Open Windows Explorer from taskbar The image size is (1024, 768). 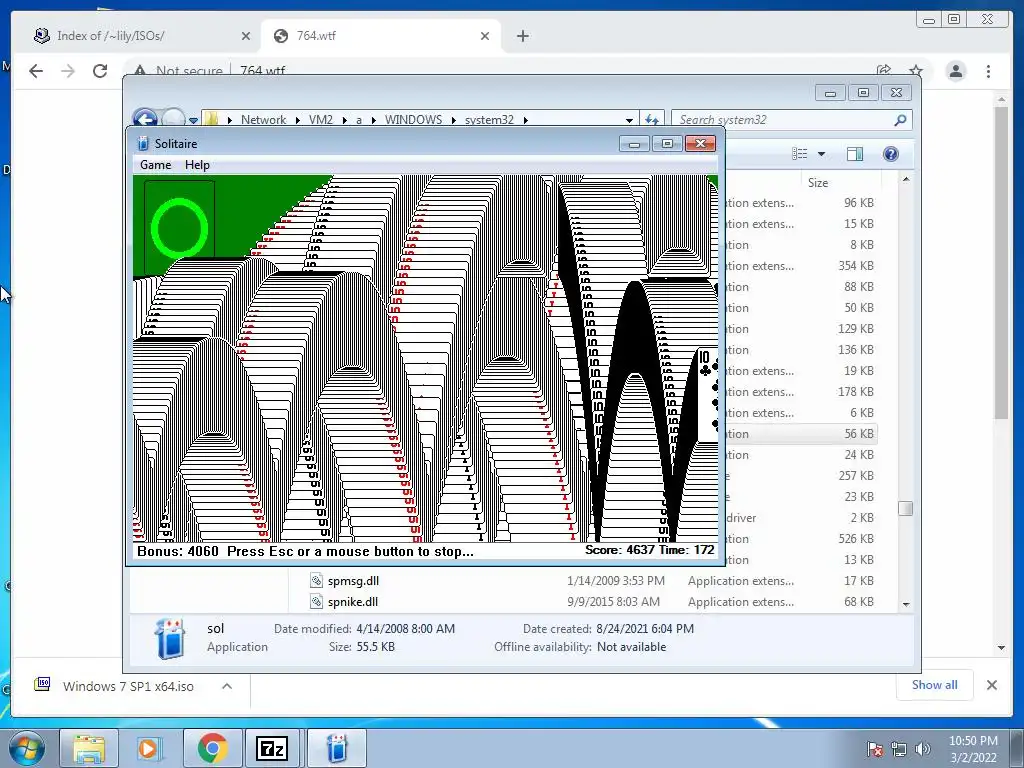89,748
